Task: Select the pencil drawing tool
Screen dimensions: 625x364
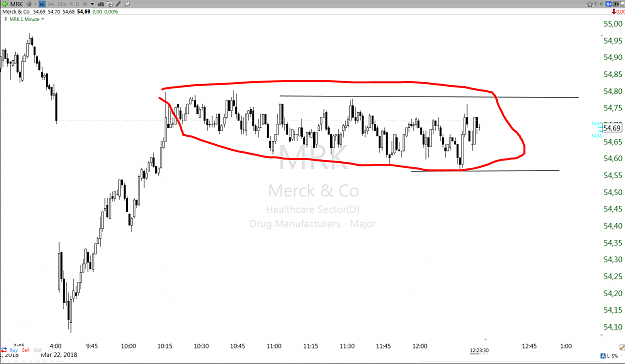Action: pos(118,4)
